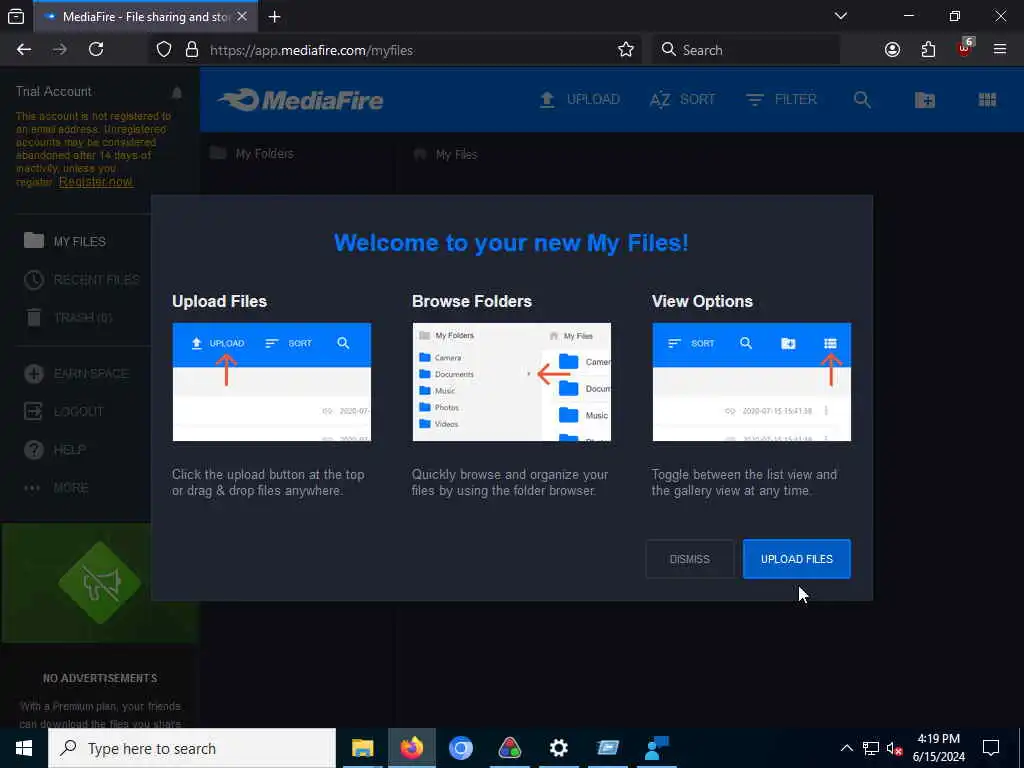Show hidden system tray icons
The image size is (1024, 768).
point(846,748)
